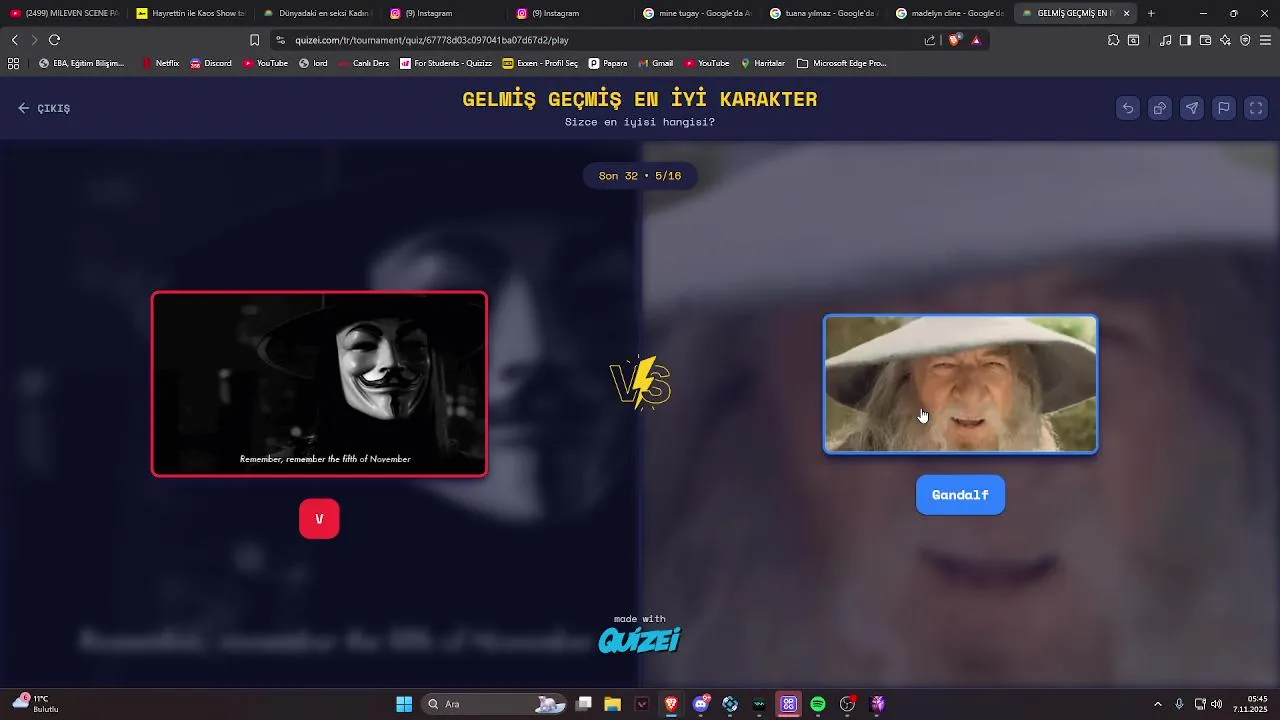Open For Students - Quizizz bookmark
This screenshot has width=1280, height=720.
[x=446, y=63]
